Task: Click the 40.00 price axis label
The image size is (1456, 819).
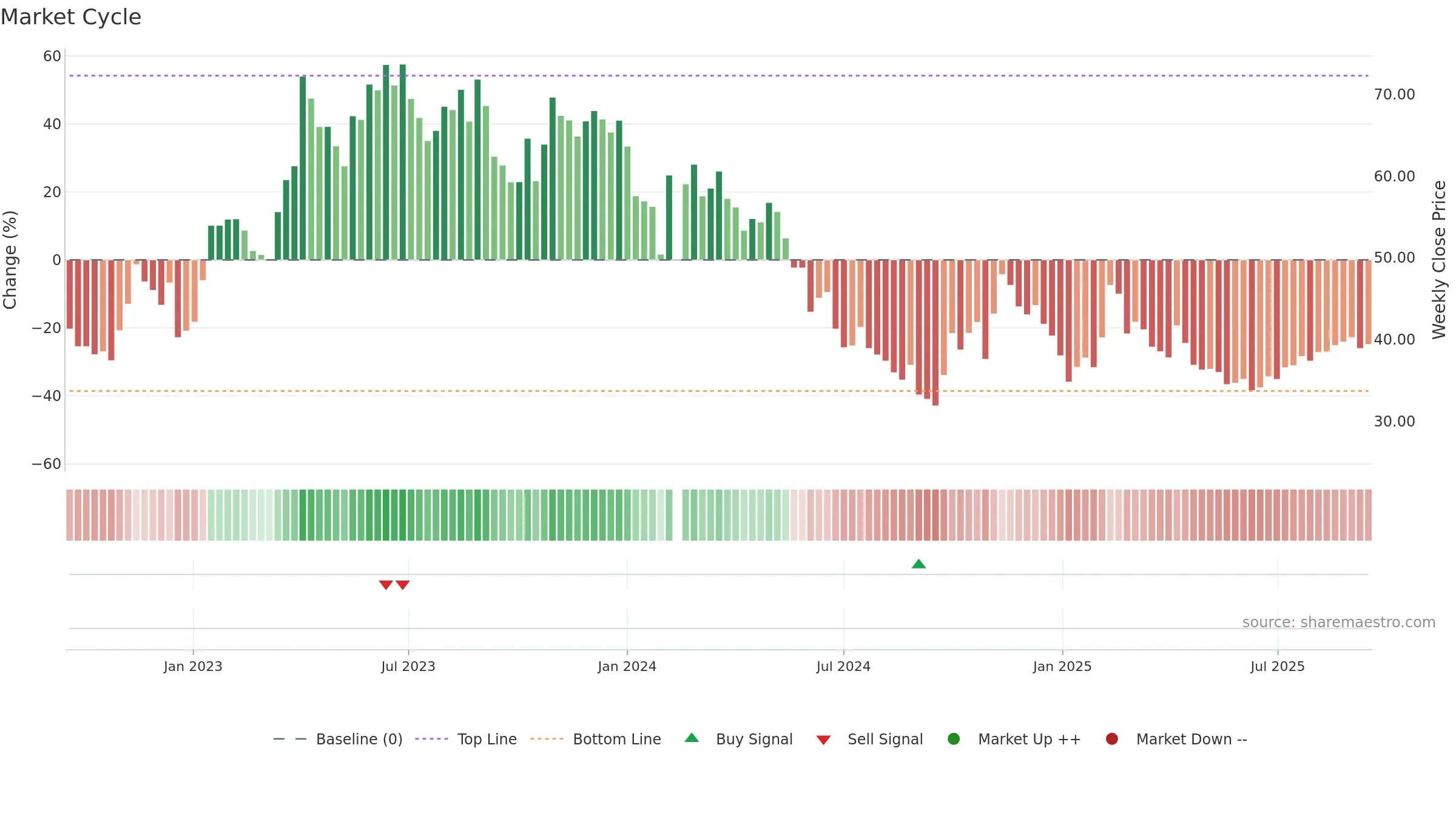Action: click(x=1394, y=340)
